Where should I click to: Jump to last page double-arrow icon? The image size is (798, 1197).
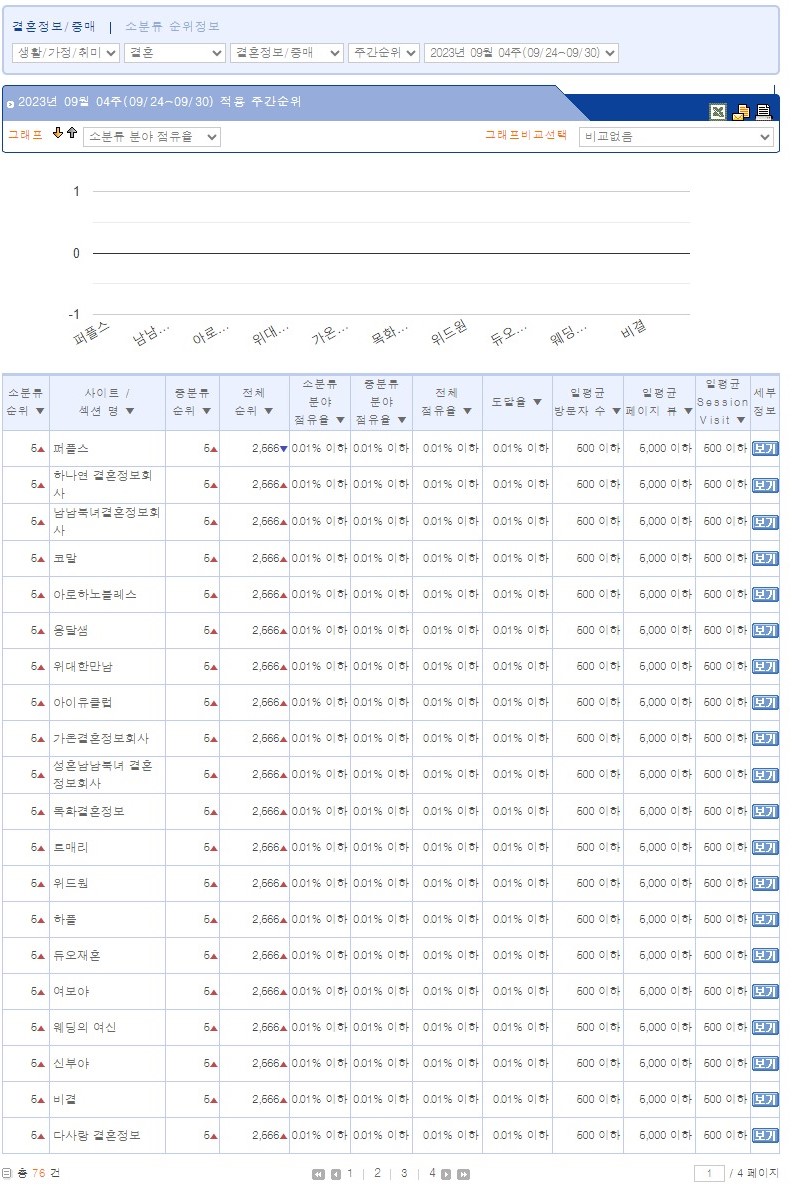pos(463,1174)
